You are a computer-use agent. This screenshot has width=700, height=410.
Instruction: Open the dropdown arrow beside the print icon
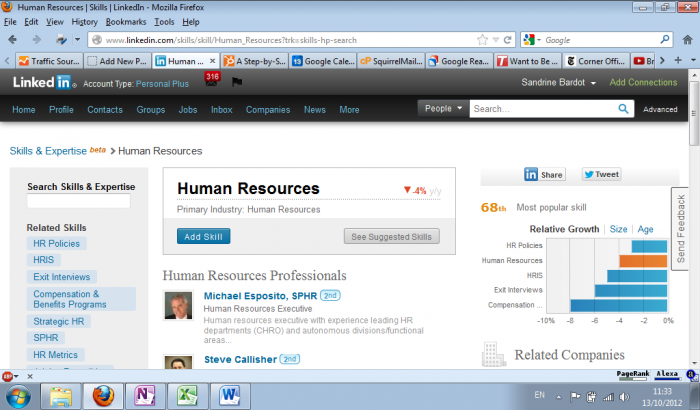click(77, 40)
